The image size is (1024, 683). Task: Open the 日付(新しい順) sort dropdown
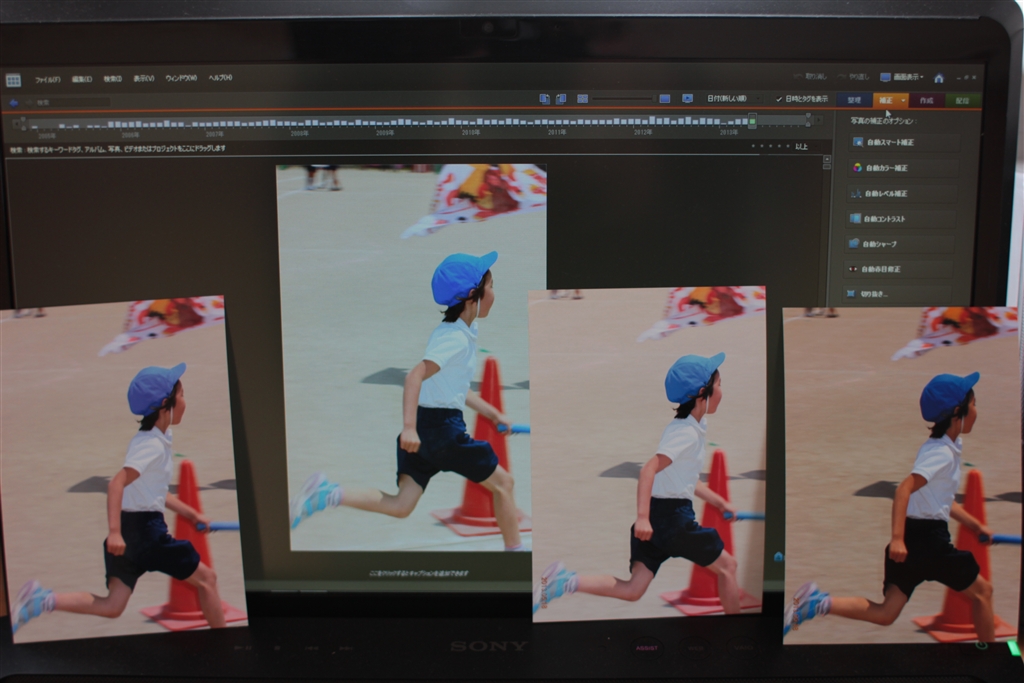click(733, 99)
